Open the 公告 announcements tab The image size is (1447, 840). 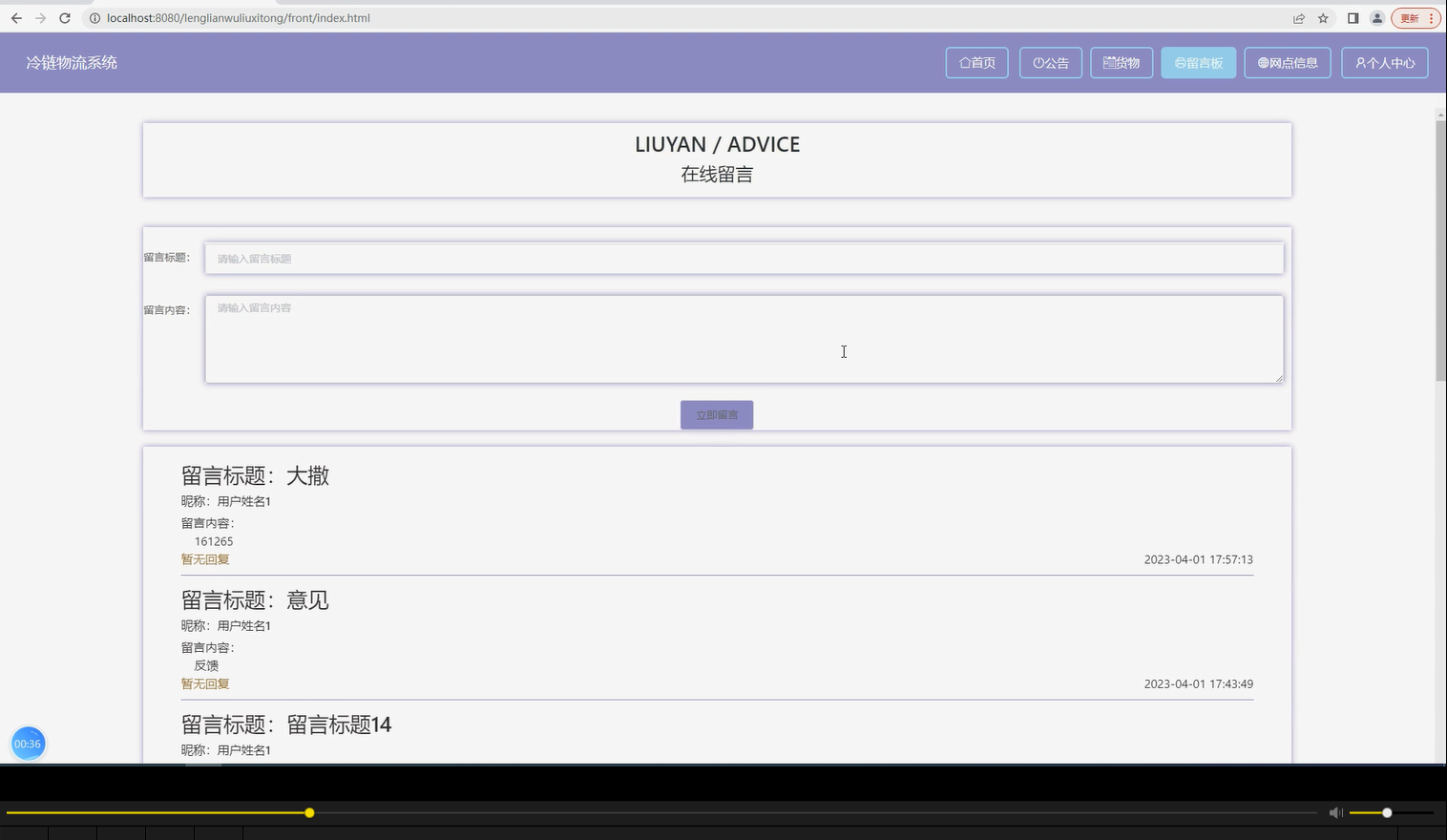point(1051,63)
